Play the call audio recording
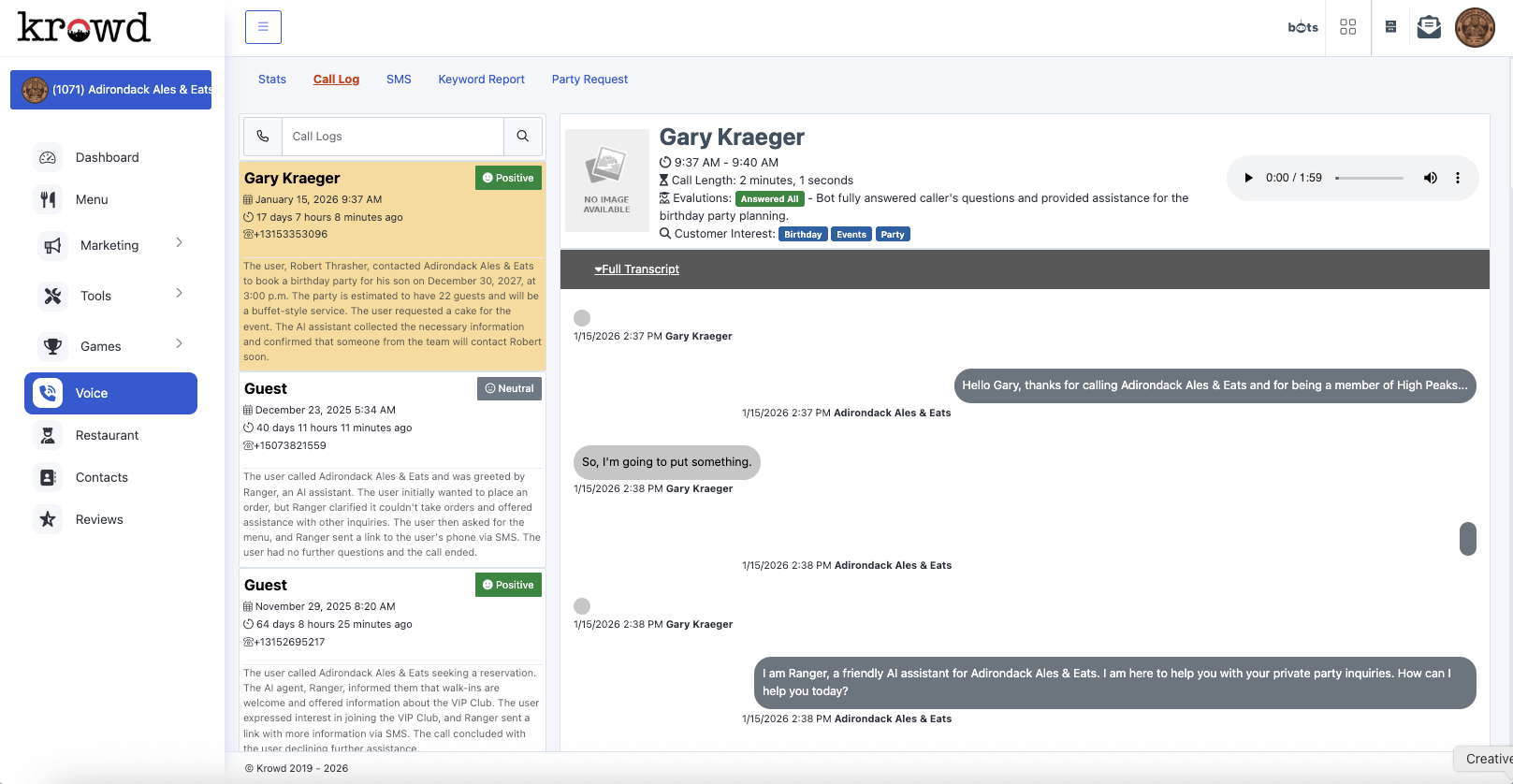The height and width of the screenshot is (784, 1513). tap(1248, 178)
